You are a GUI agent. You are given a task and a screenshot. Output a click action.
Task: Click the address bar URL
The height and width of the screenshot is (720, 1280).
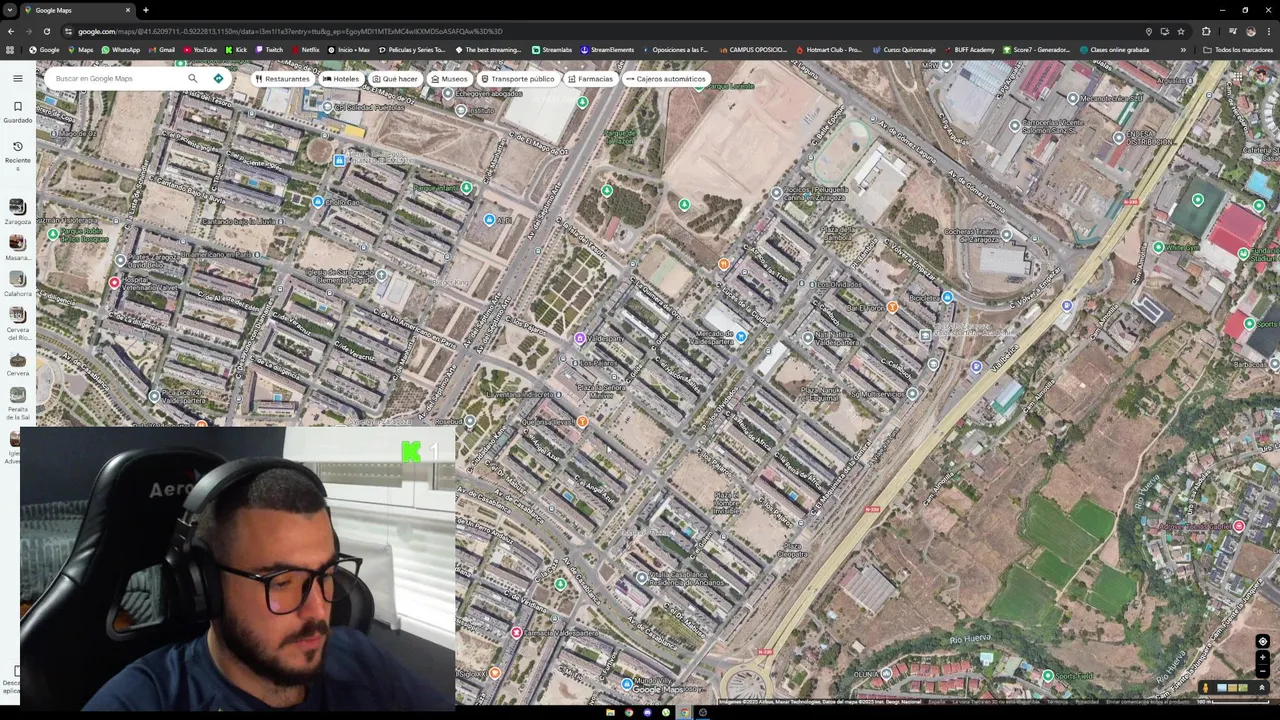(x=290, y=31)
